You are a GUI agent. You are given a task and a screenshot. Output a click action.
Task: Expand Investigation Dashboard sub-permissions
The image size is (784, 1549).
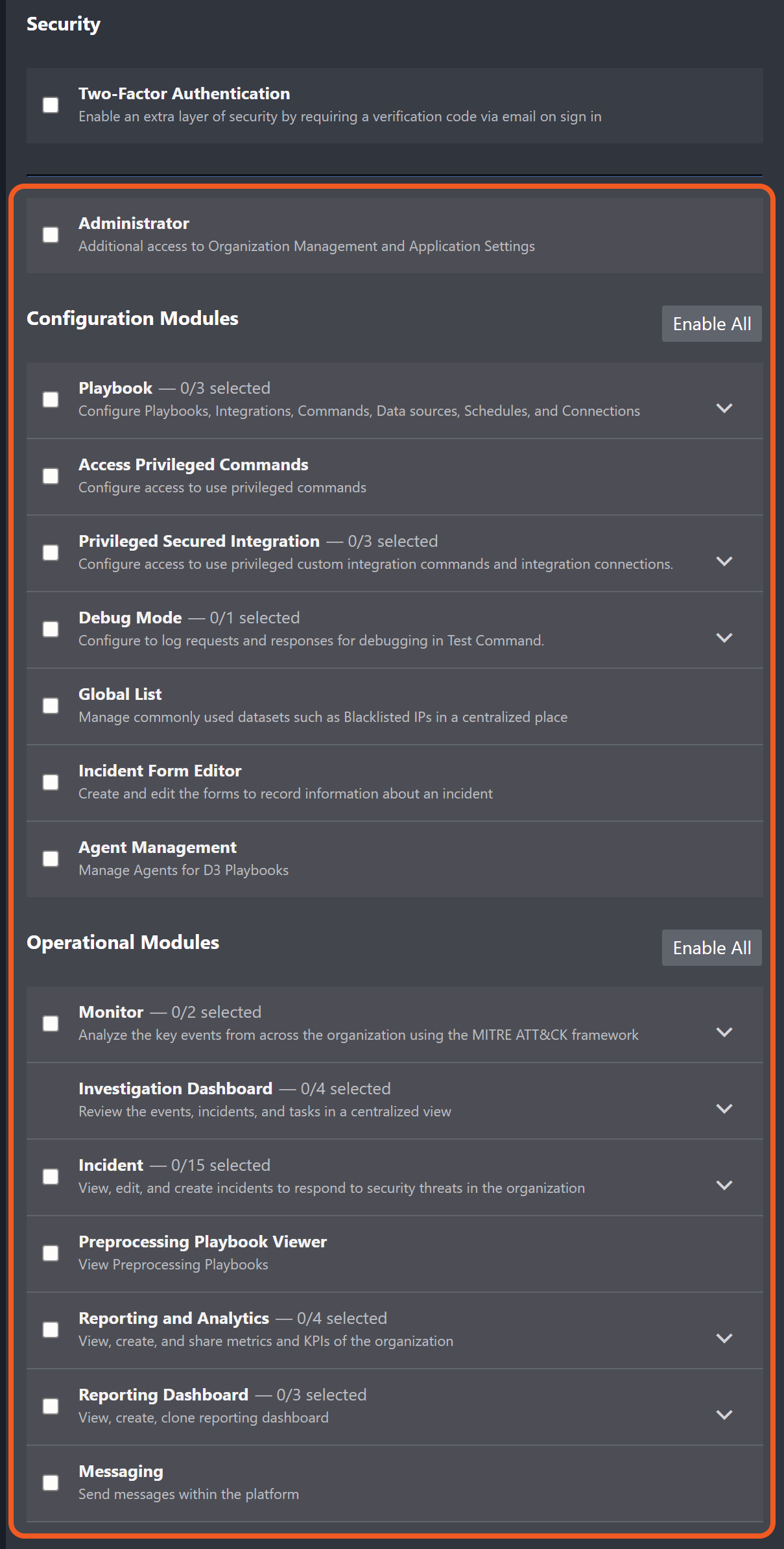tap(724, 1109)
